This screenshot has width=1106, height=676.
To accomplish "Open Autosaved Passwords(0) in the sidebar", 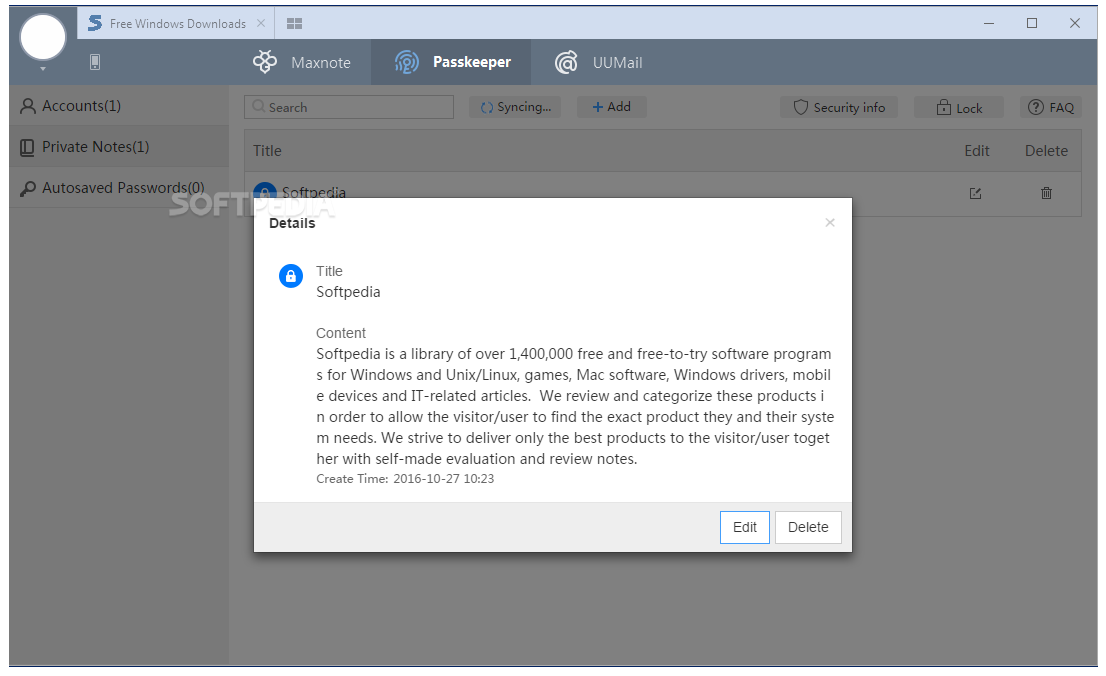I will pyautogui.click(x=118, y=188).
